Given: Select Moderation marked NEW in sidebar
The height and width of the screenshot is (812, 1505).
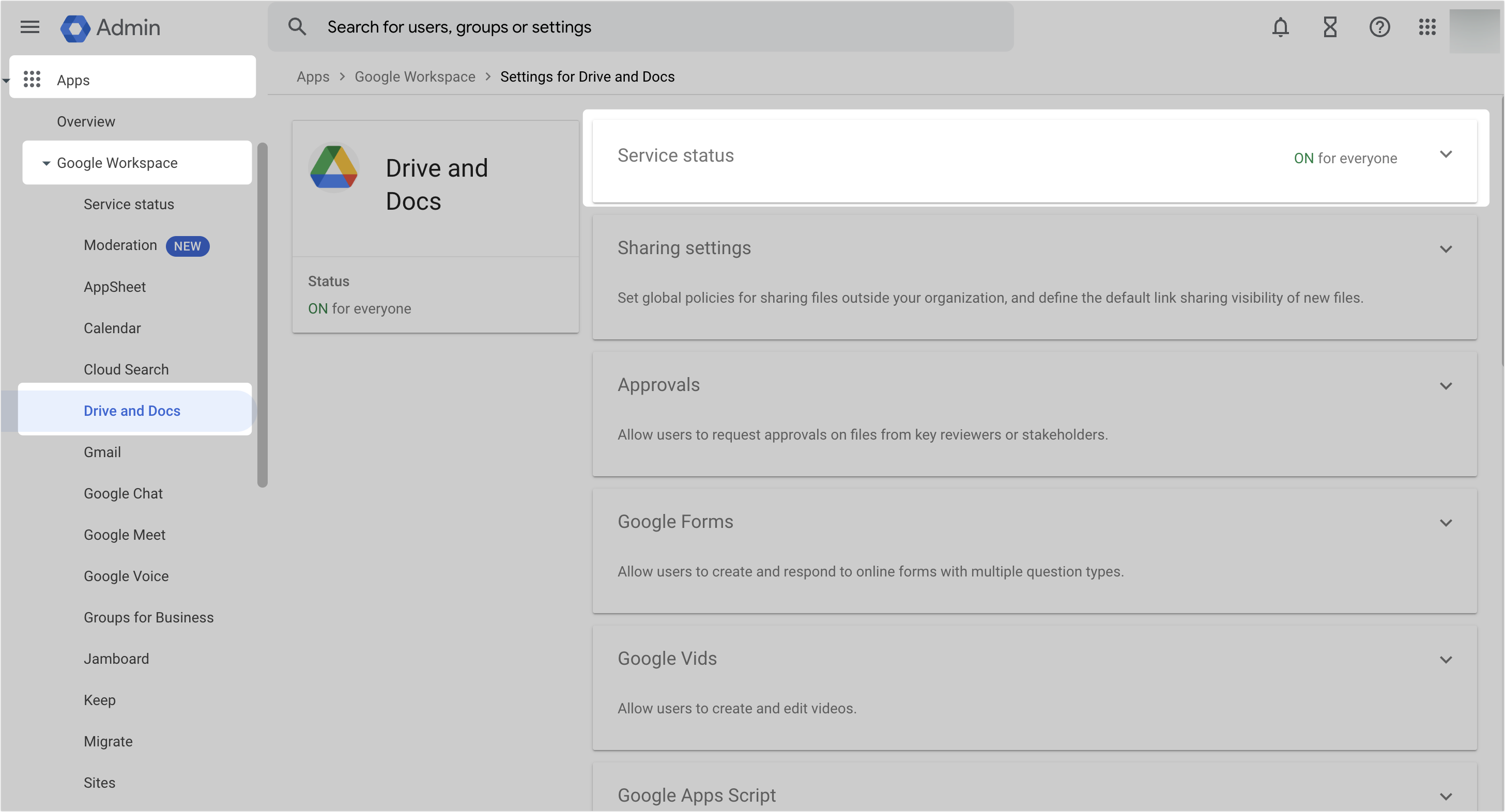Looking at the screenshot, I should click(120, 245).
